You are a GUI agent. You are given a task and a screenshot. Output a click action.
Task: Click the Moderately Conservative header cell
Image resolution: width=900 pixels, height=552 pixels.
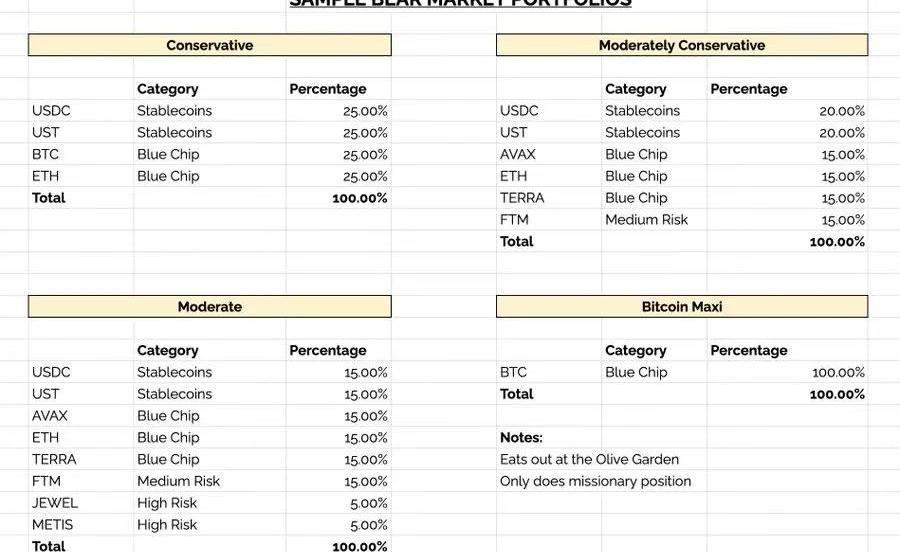click(681, 45)
